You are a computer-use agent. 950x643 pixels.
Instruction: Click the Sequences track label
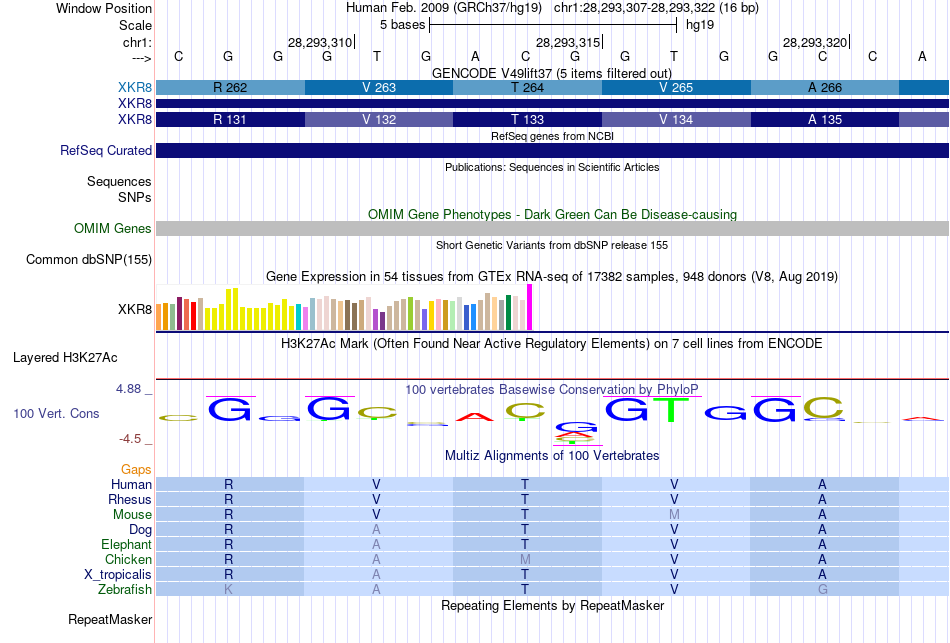pyautogui.click(x=119, y=181)
